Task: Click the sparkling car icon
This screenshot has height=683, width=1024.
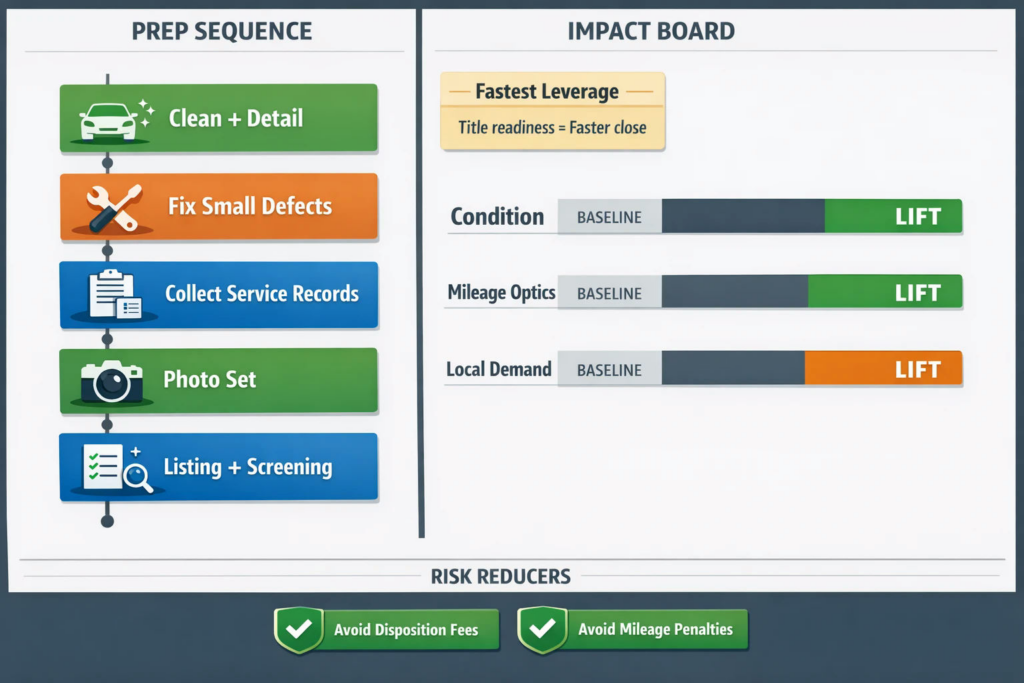Action: click(x=116, y=121)
